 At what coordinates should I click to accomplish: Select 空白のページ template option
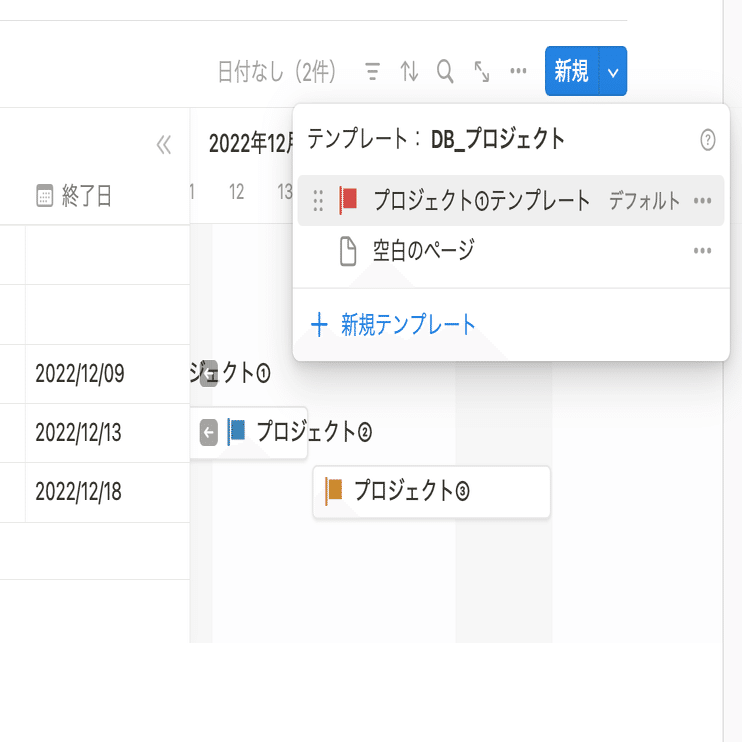(511, 250)
